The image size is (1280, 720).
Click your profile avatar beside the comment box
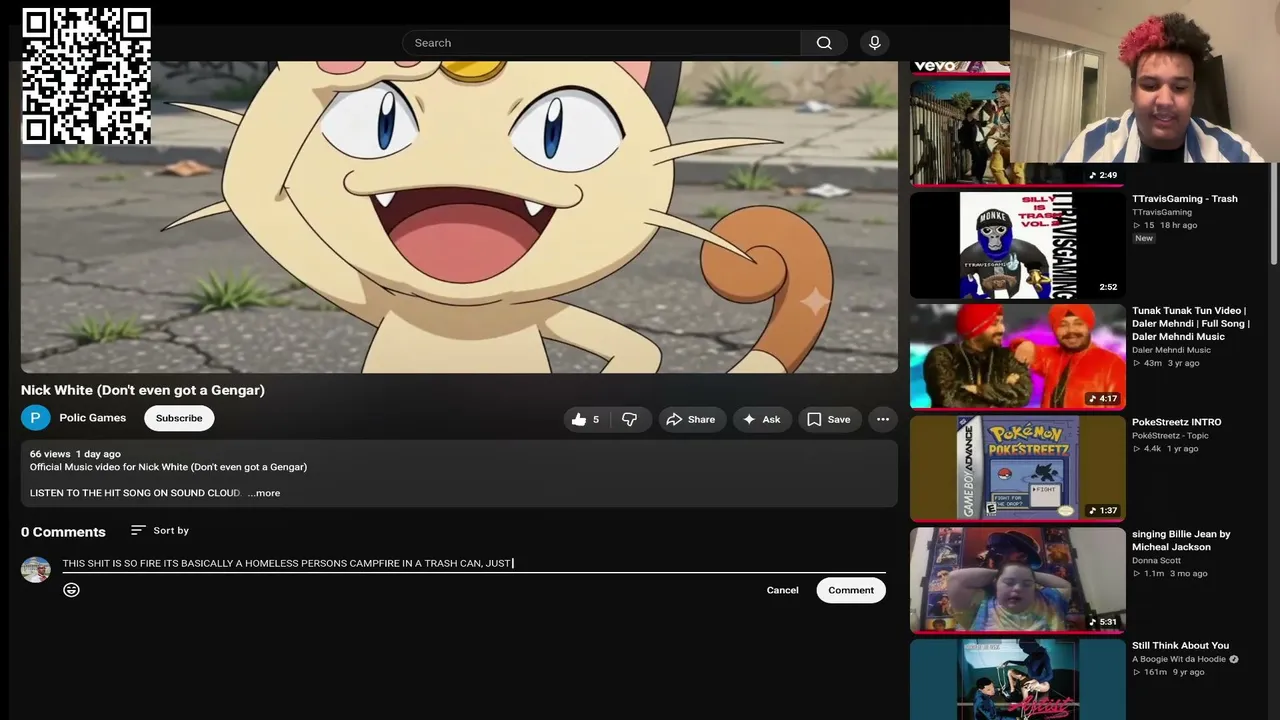click(36, 570)
